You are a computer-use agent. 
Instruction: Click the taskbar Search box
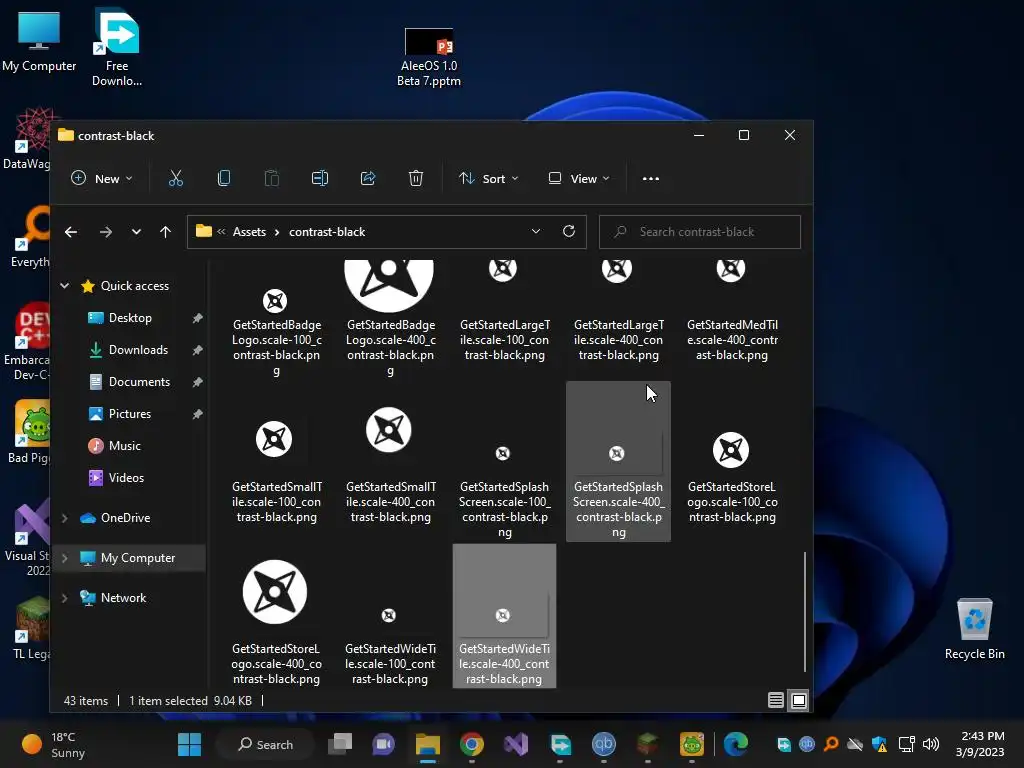click(x=266, y=744)
